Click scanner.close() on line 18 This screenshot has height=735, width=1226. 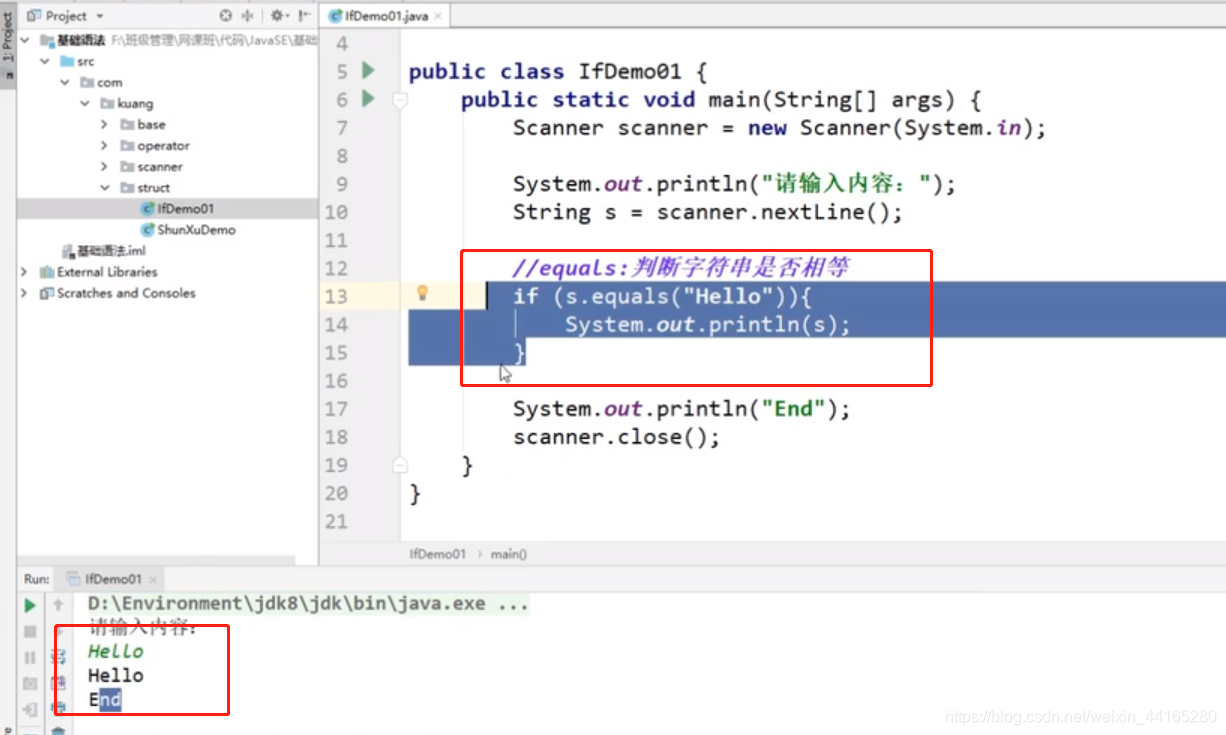point(616,437)
